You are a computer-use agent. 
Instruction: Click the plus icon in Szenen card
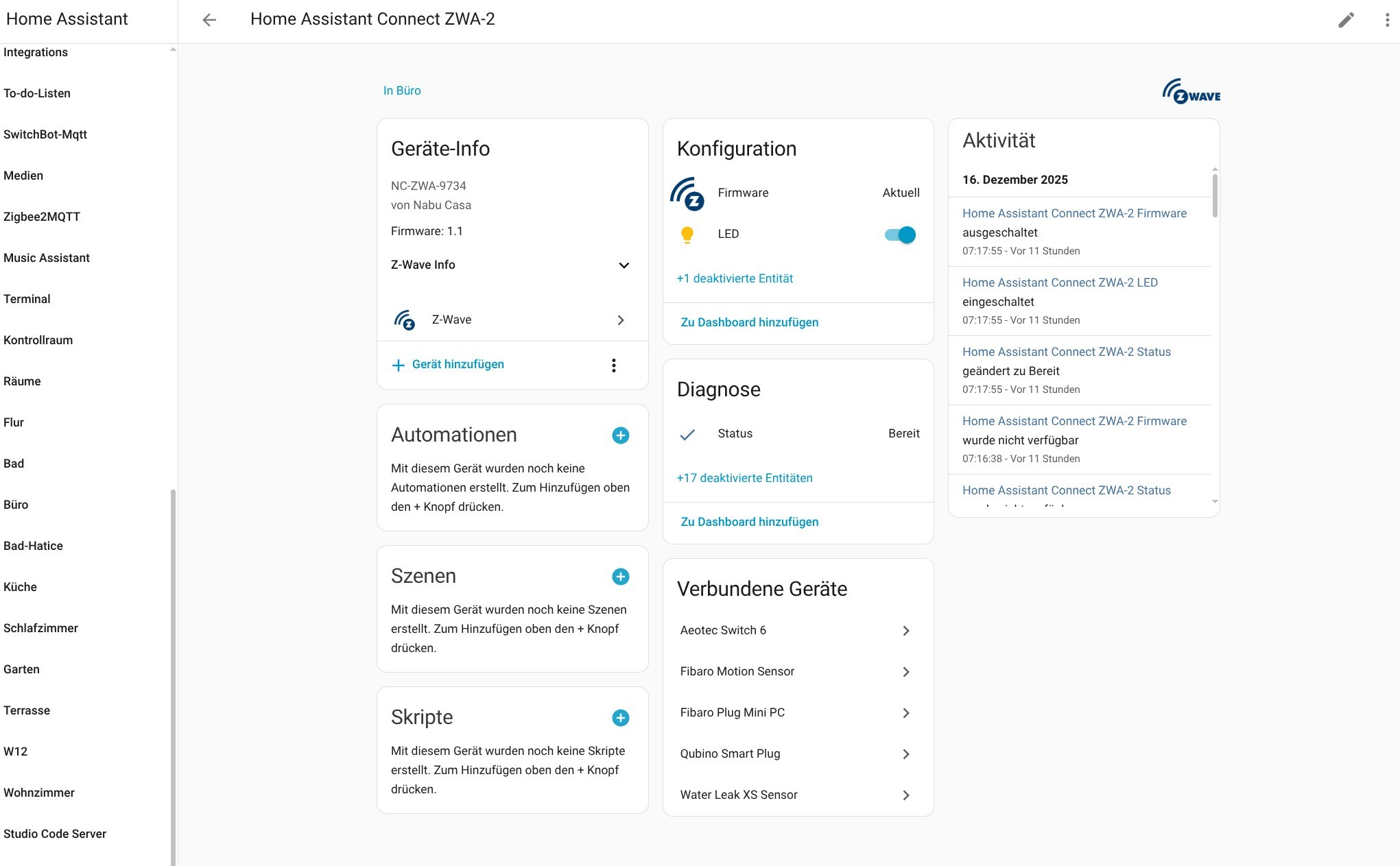pos(620,577)
